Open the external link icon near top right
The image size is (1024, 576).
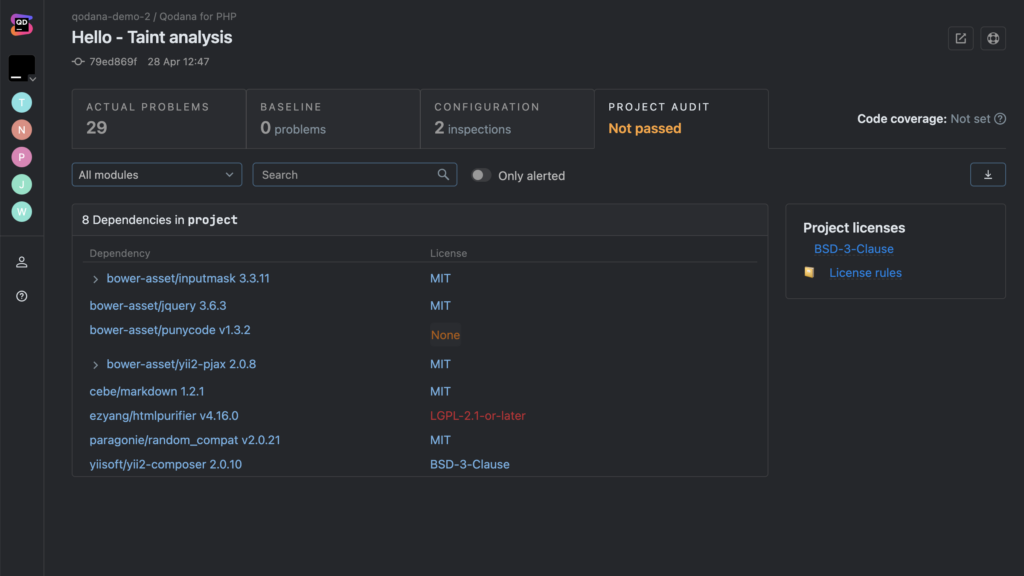pos(960,38)
